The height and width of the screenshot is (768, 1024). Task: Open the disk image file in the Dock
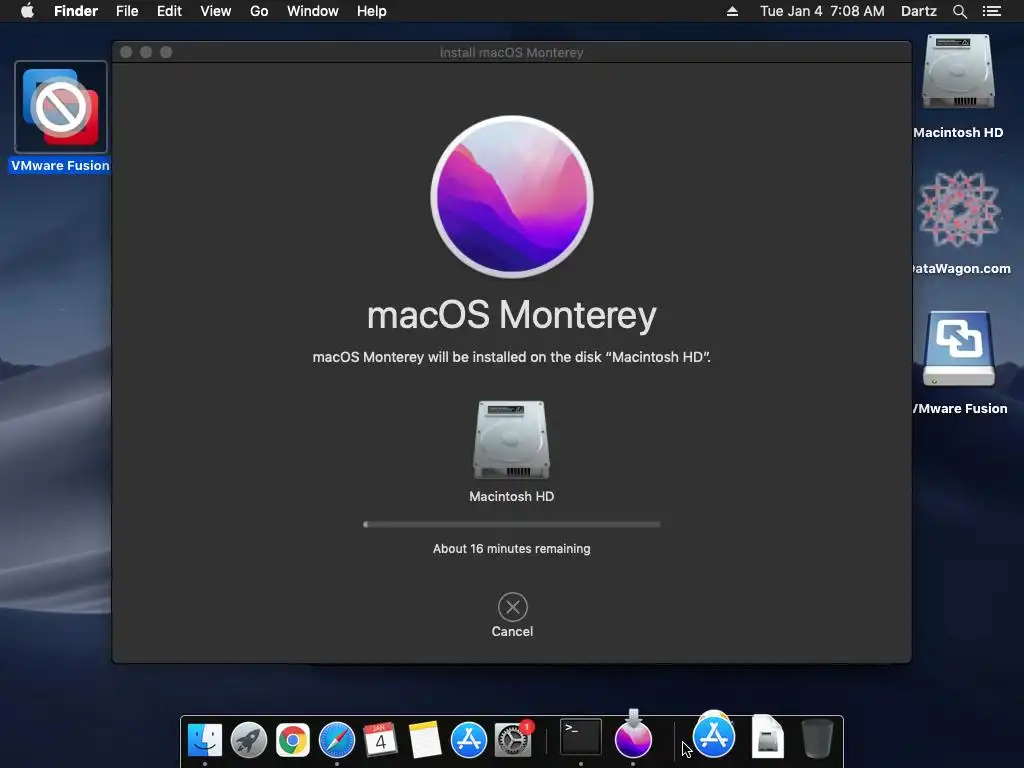(x=767, y=737)
